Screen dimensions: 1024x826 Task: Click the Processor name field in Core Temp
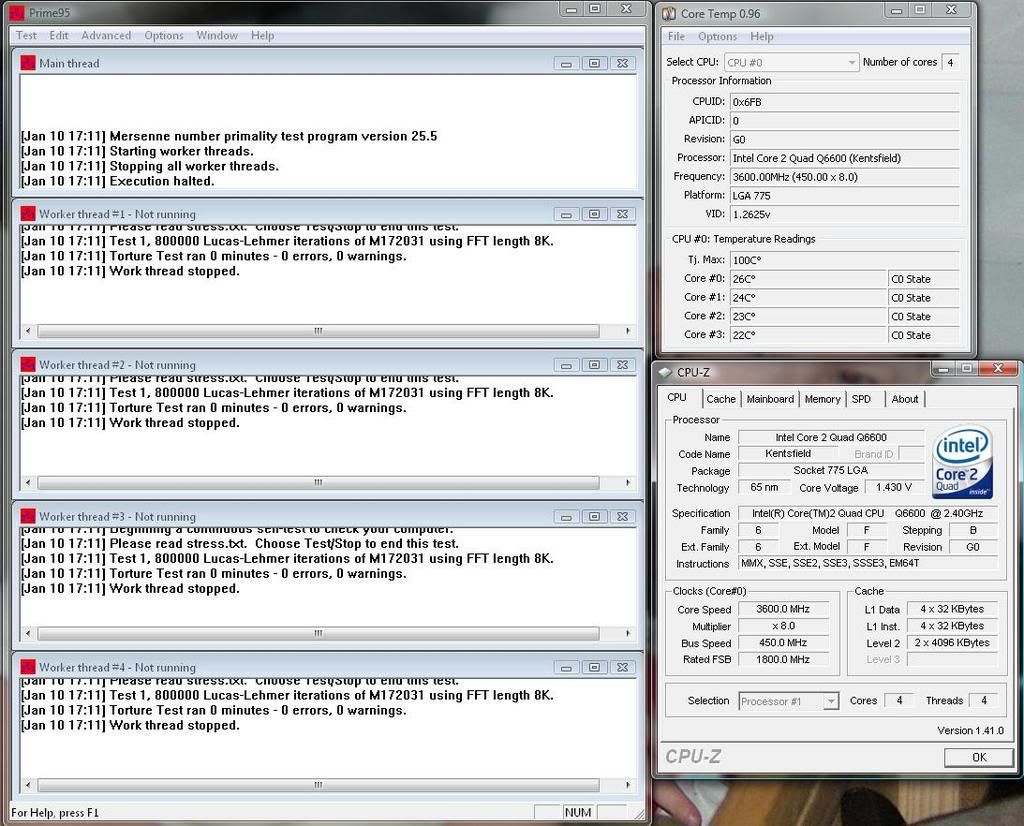[844, 158]
